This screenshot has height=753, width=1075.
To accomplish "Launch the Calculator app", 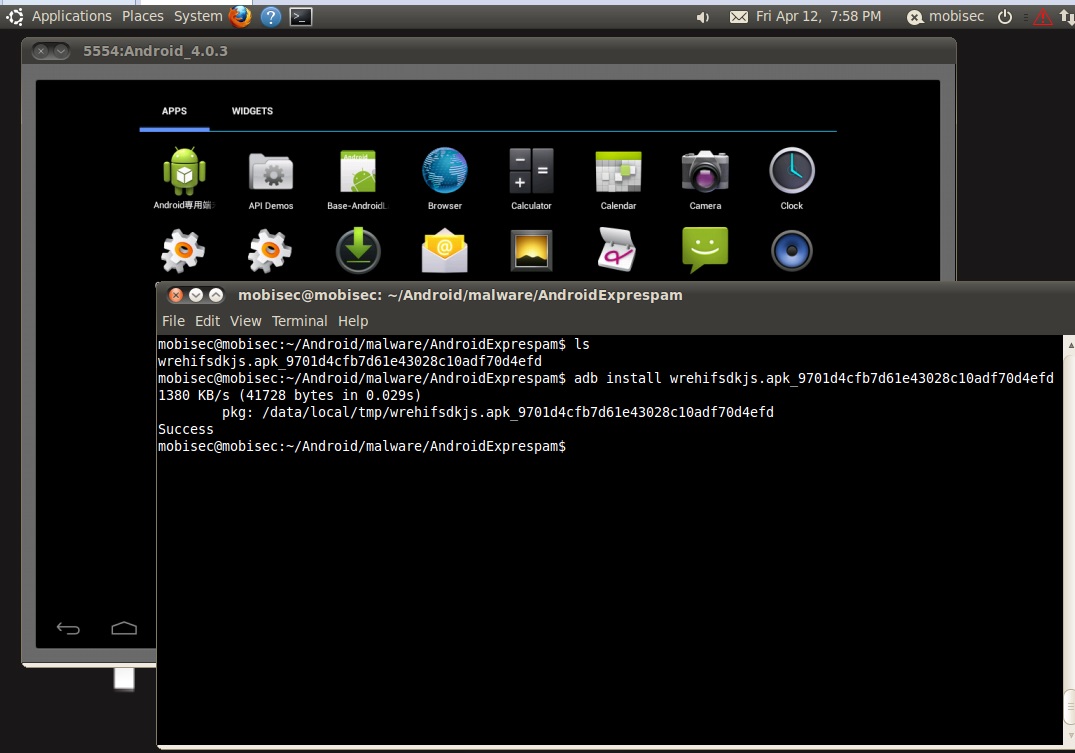I will [x=530, y=170].
